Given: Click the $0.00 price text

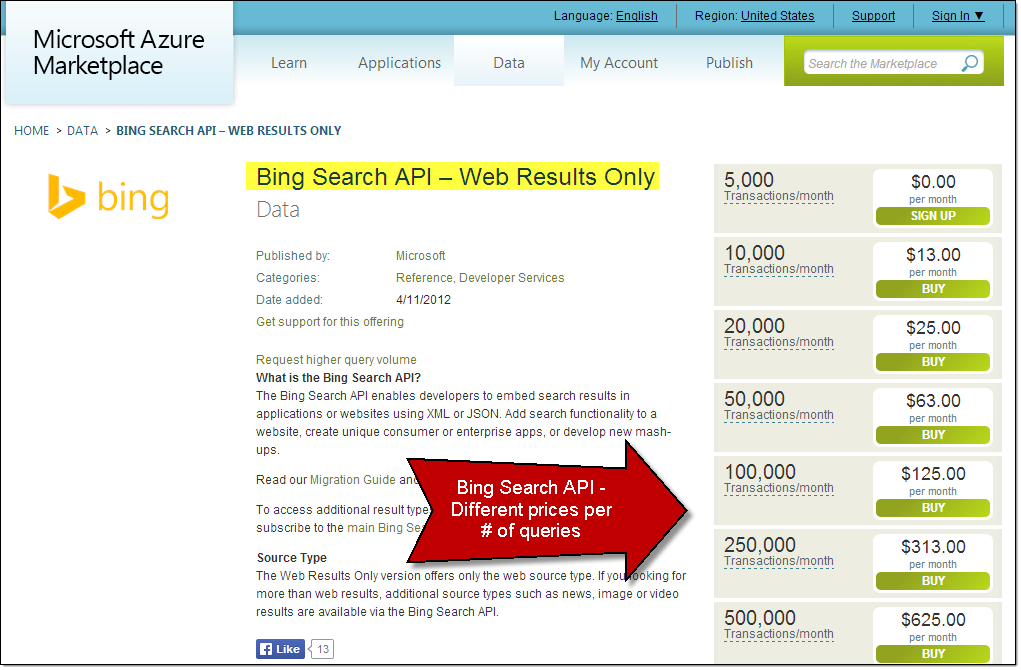Looking at the screenshot, I should (x=933, y=182).
